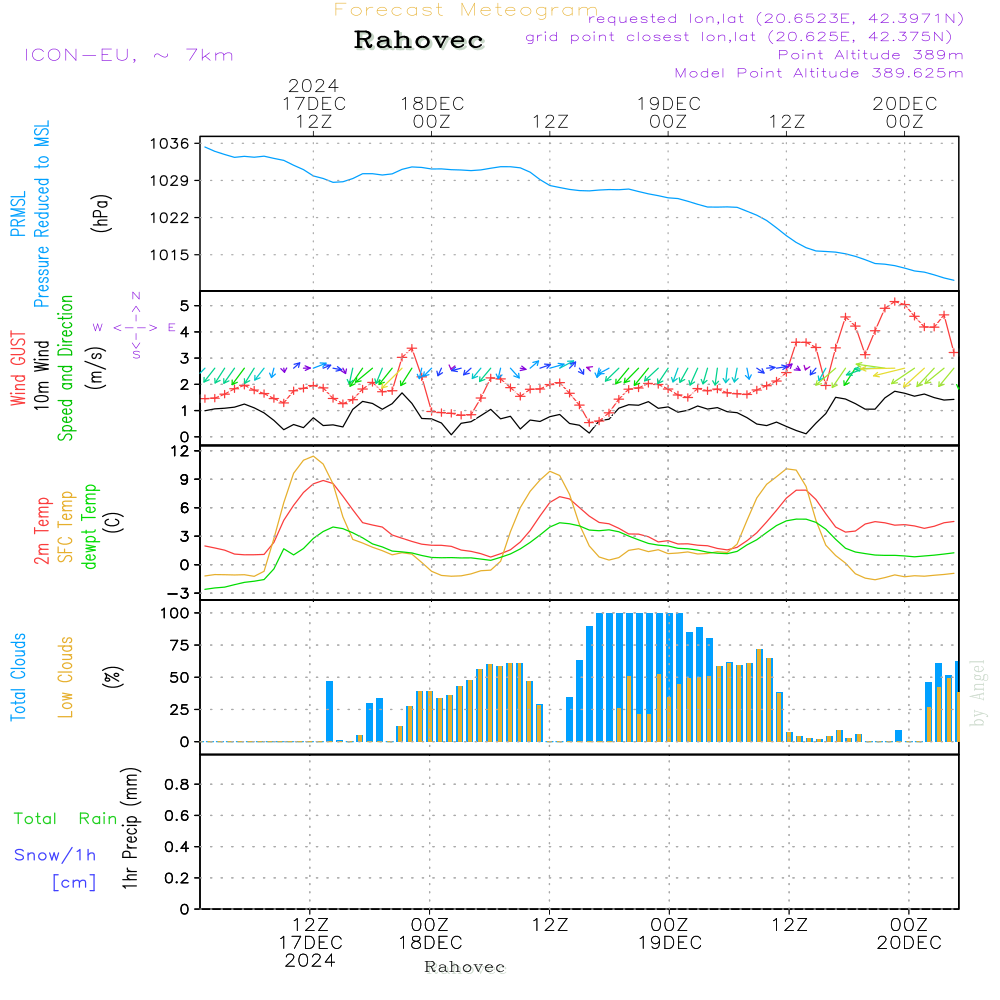Image resolution: width=1000 pixels, height=1000 pixels.
Task: Click the 5 value on wind axis
Action: (x=185, y=305)
